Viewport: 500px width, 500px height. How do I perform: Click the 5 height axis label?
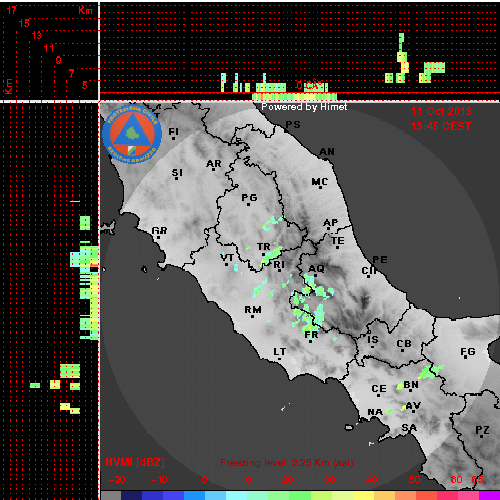(85, 85)
